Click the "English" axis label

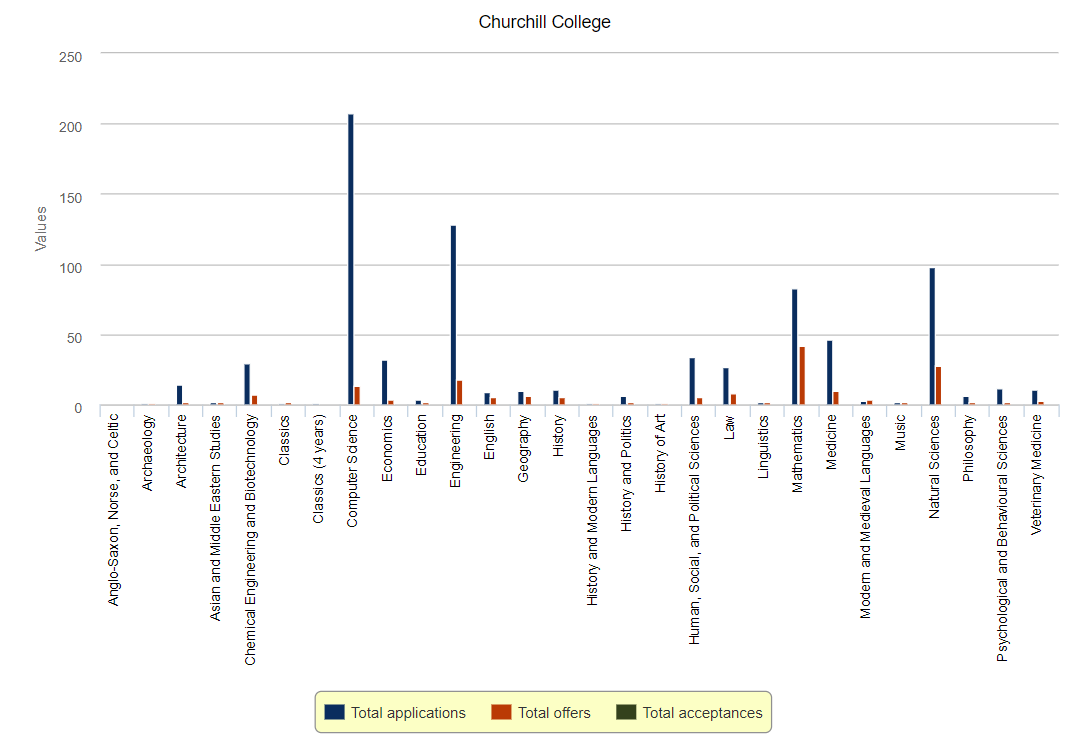489,437
